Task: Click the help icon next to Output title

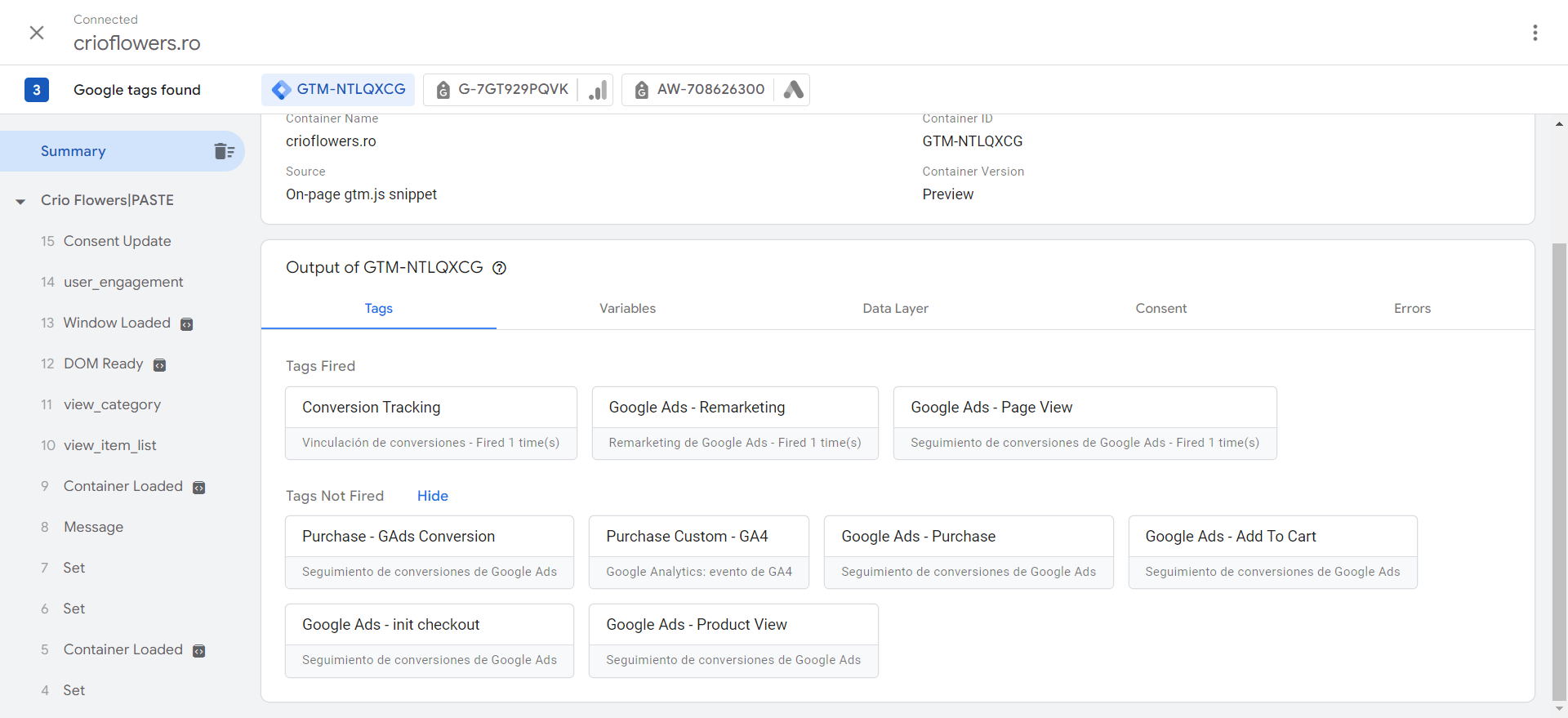Action: pos(499,268)
